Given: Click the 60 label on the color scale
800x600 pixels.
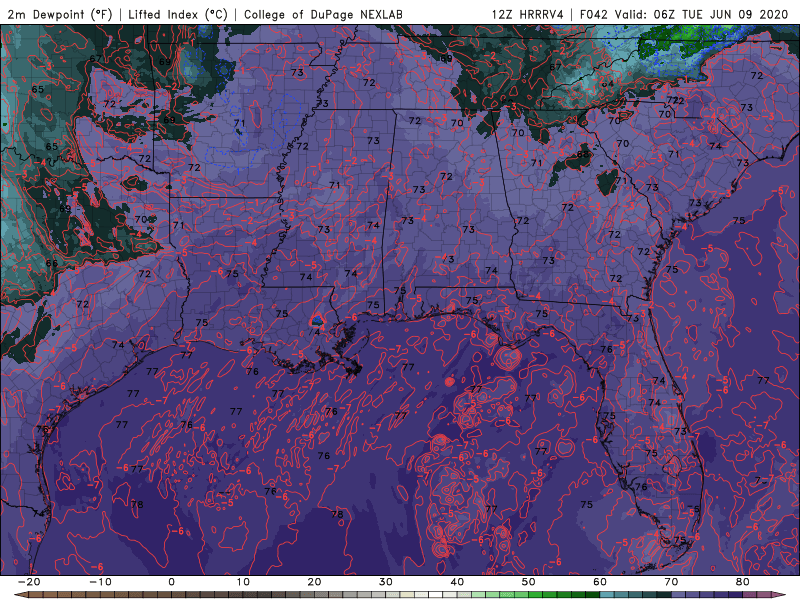Looking at the screenshot, I should click(600, 582).
